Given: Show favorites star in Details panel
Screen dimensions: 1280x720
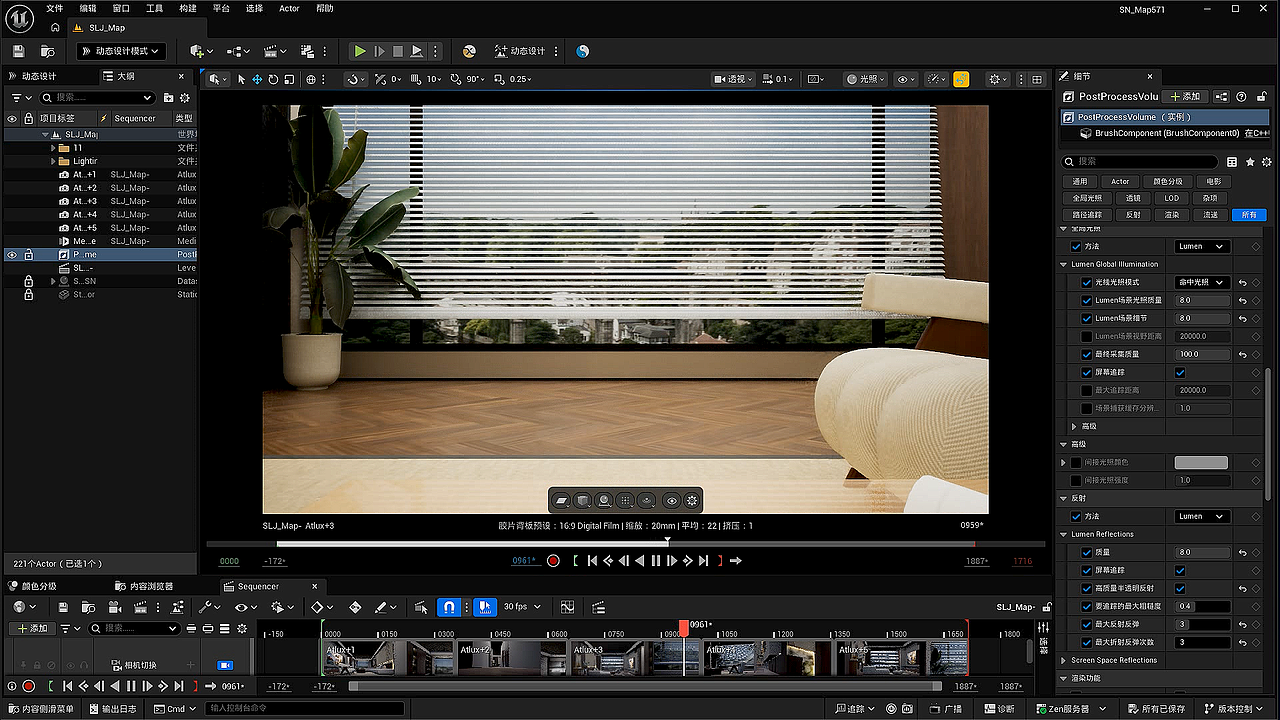Looking at the screenshot, I should 1250,161.
